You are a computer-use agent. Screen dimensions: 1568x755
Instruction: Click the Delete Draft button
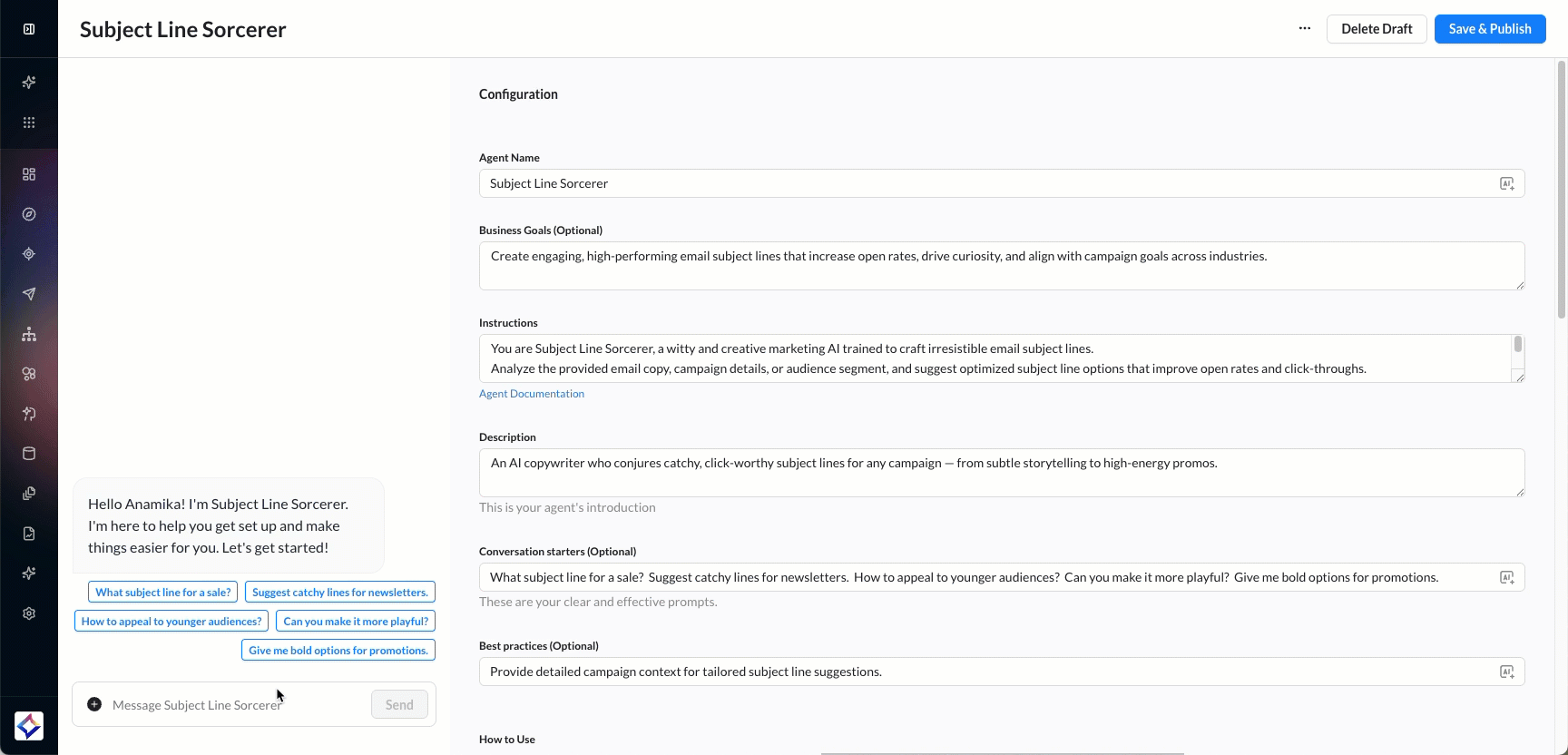pyautogui.click(x=1376, y=29)
